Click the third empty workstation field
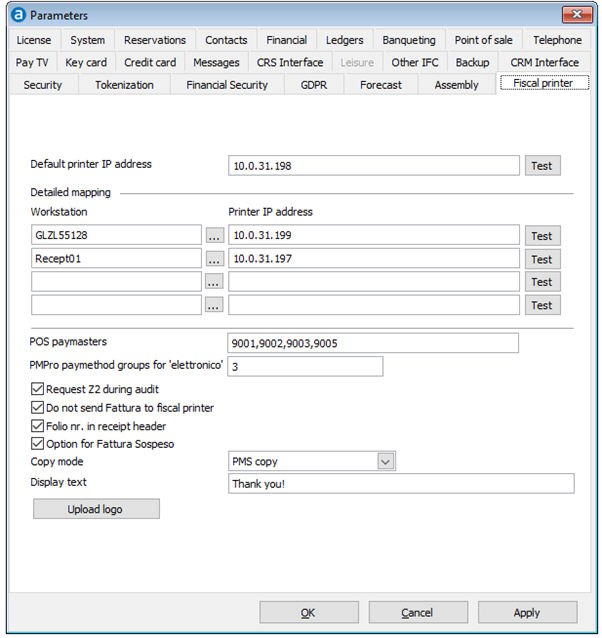This screenshot has height=638, width=602. [x=116, y=282]
